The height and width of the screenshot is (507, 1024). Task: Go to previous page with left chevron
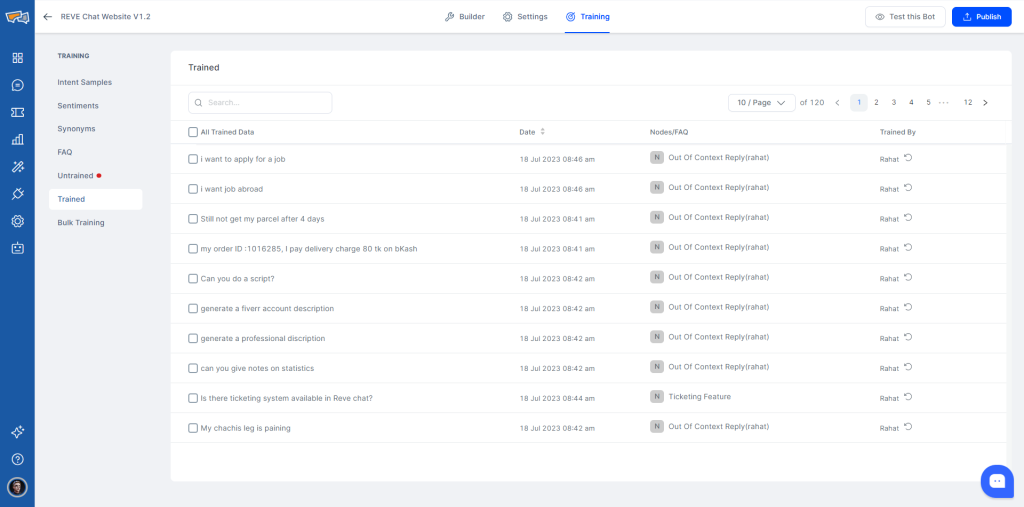pos(837,103)
